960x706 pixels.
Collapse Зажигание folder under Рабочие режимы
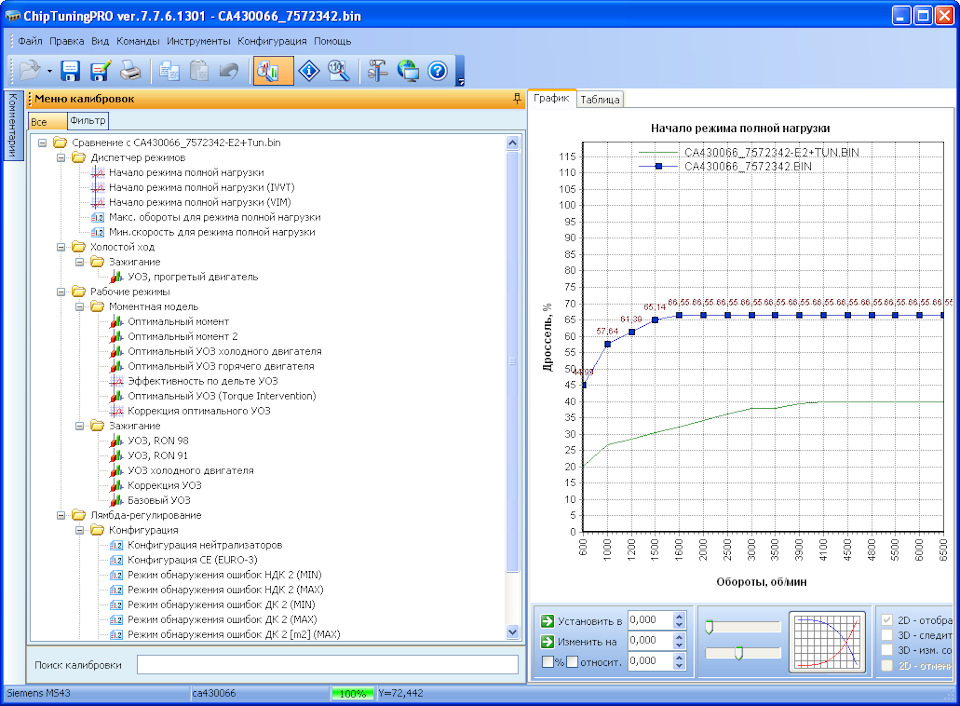pos(80,426)
